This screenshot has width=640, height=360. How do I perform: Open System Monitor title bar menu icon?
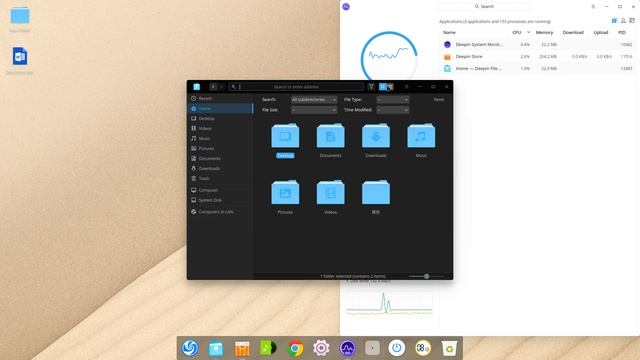[593, 7]
